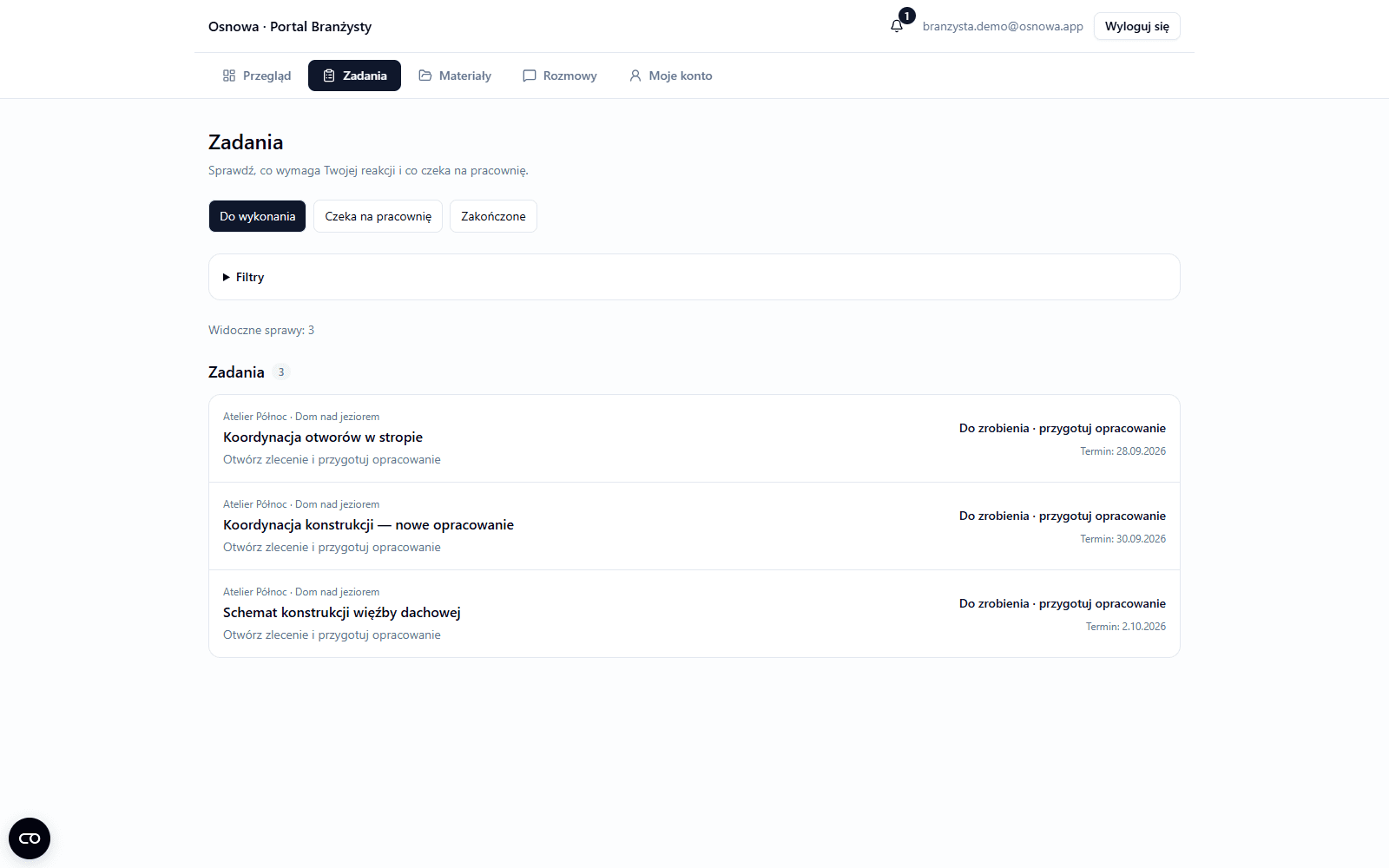
Task: Open the round floating widget button
Action: coord(30,838)
